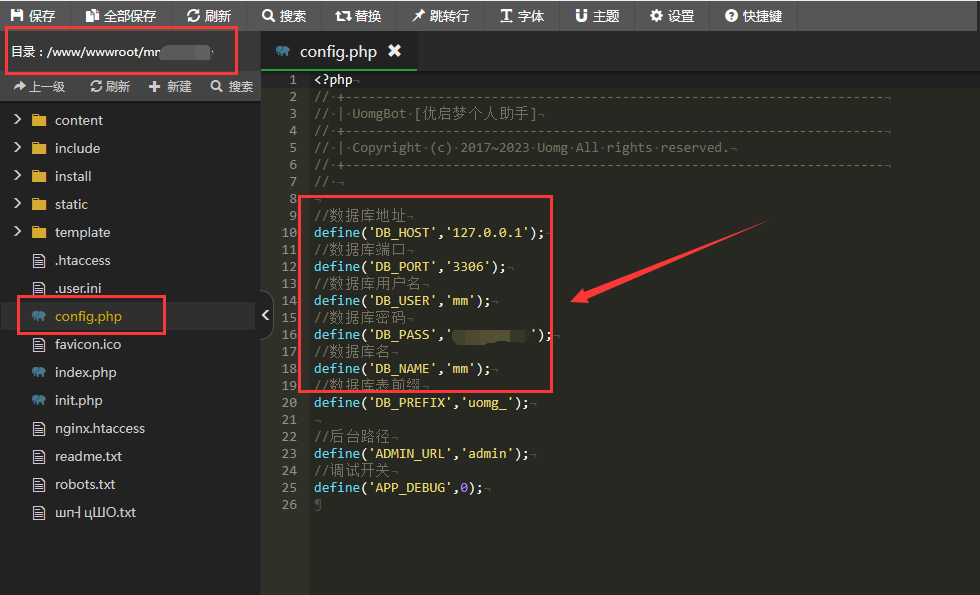Open the Font (字体) settings

click(521, 16)
